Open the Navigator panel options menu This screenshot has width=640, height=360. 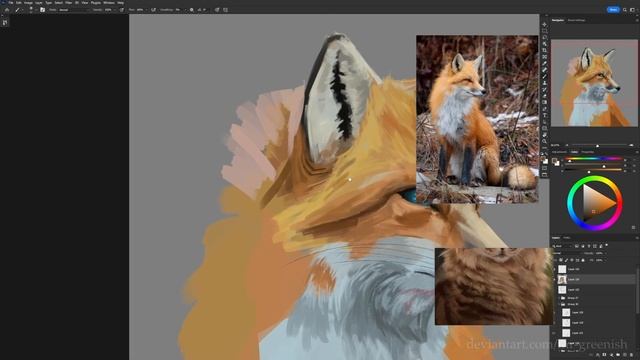(637, 20)
